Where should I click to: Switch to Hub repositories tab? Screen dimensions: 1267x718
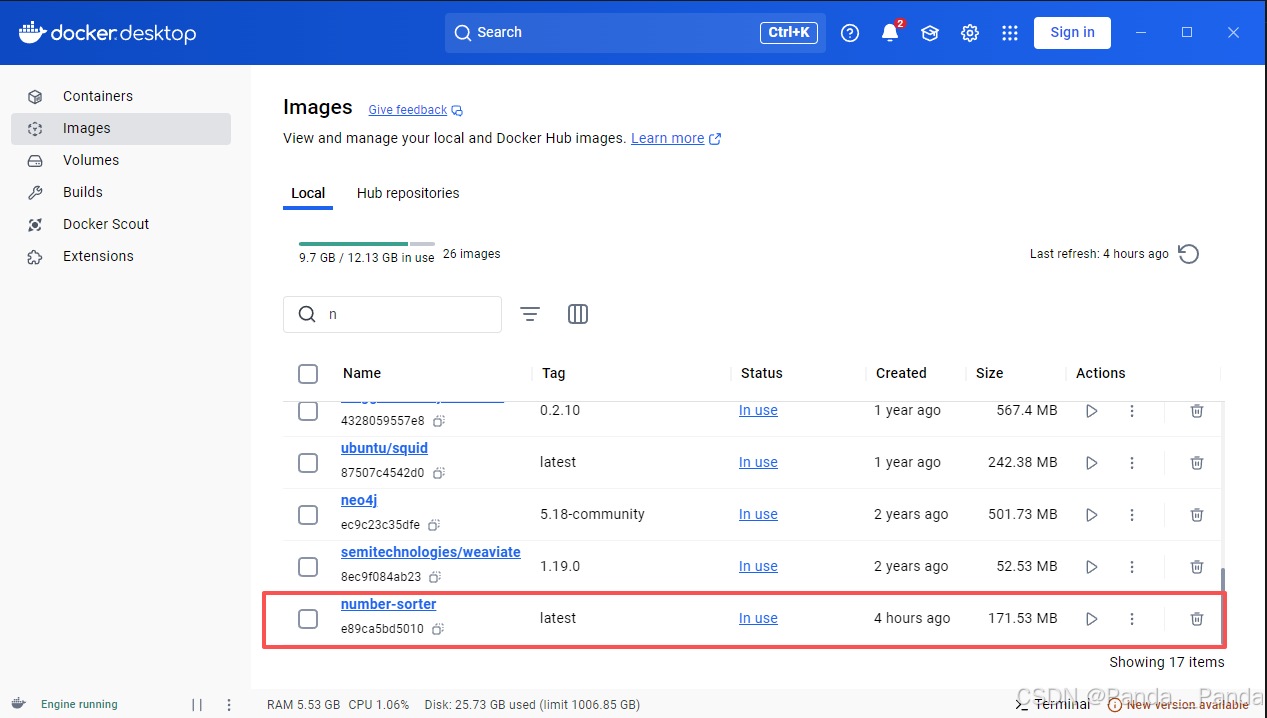[408, 193]
